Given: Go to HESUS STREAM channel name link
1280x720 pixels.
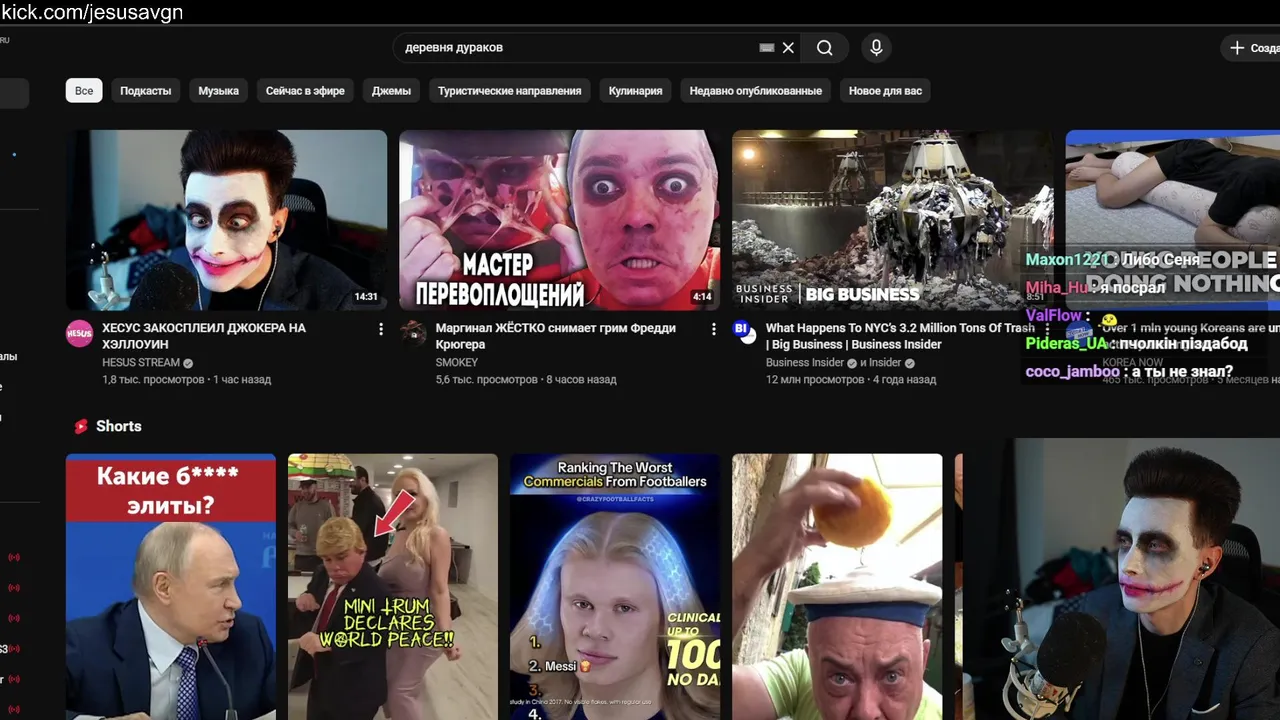Looking at the screenshot, I should [141, 363].
